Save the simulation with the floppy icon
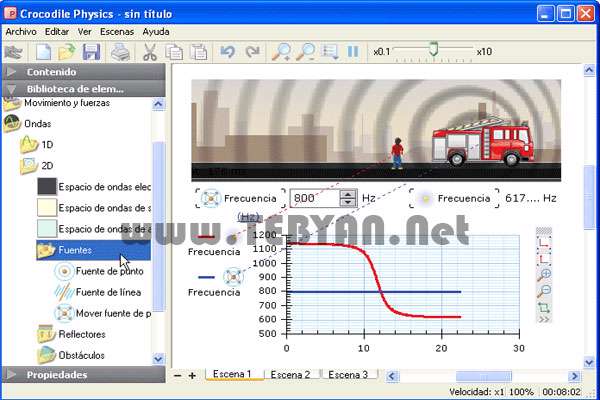Viewport: 600px width, 400px height. pyautogui.click(x=91, y=52)
